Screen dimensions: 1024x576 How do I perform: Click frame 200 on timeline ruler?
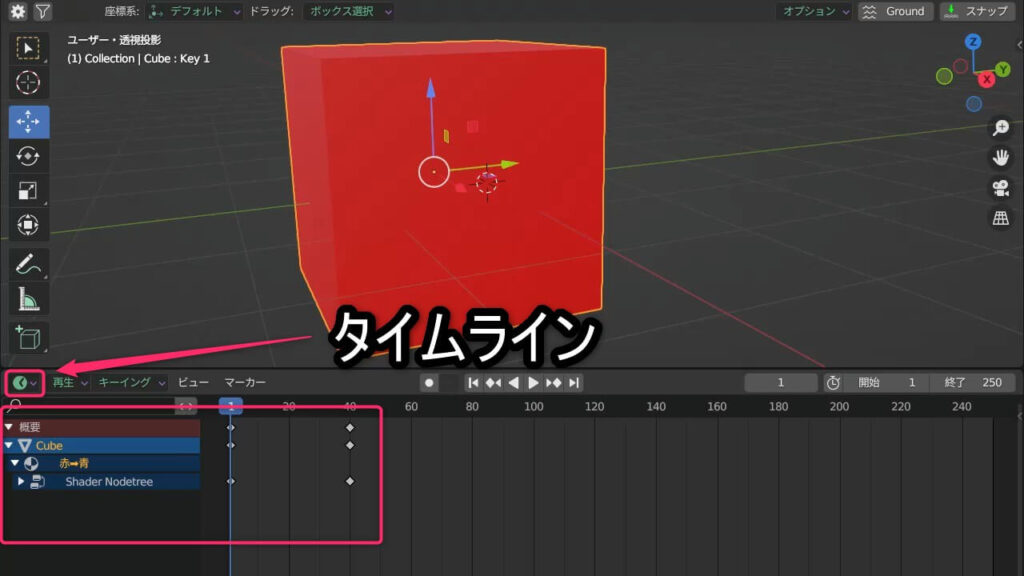pos(839,406)
